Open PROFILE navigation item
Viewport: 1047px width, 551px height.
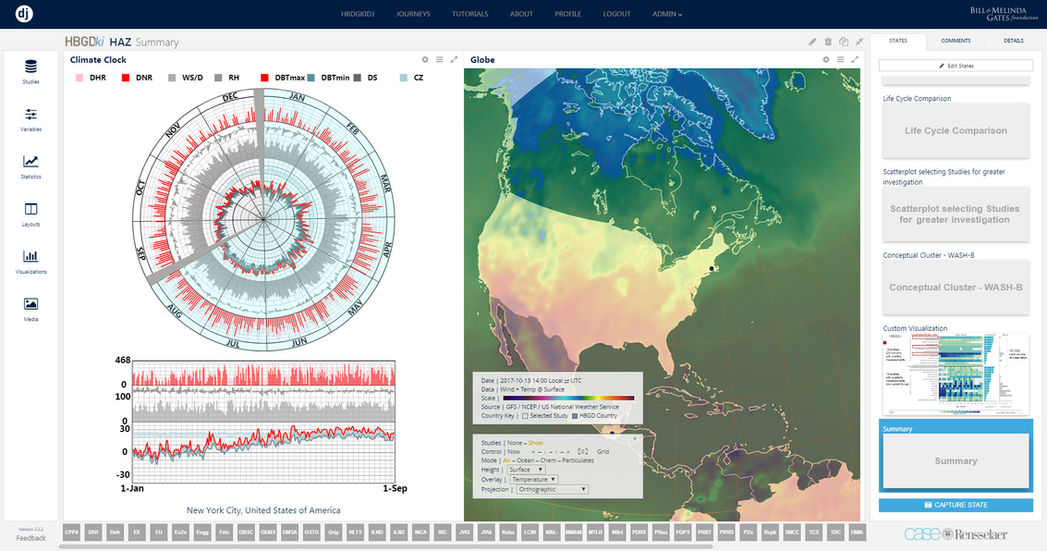pyautogui.click(x=568, y=14)
